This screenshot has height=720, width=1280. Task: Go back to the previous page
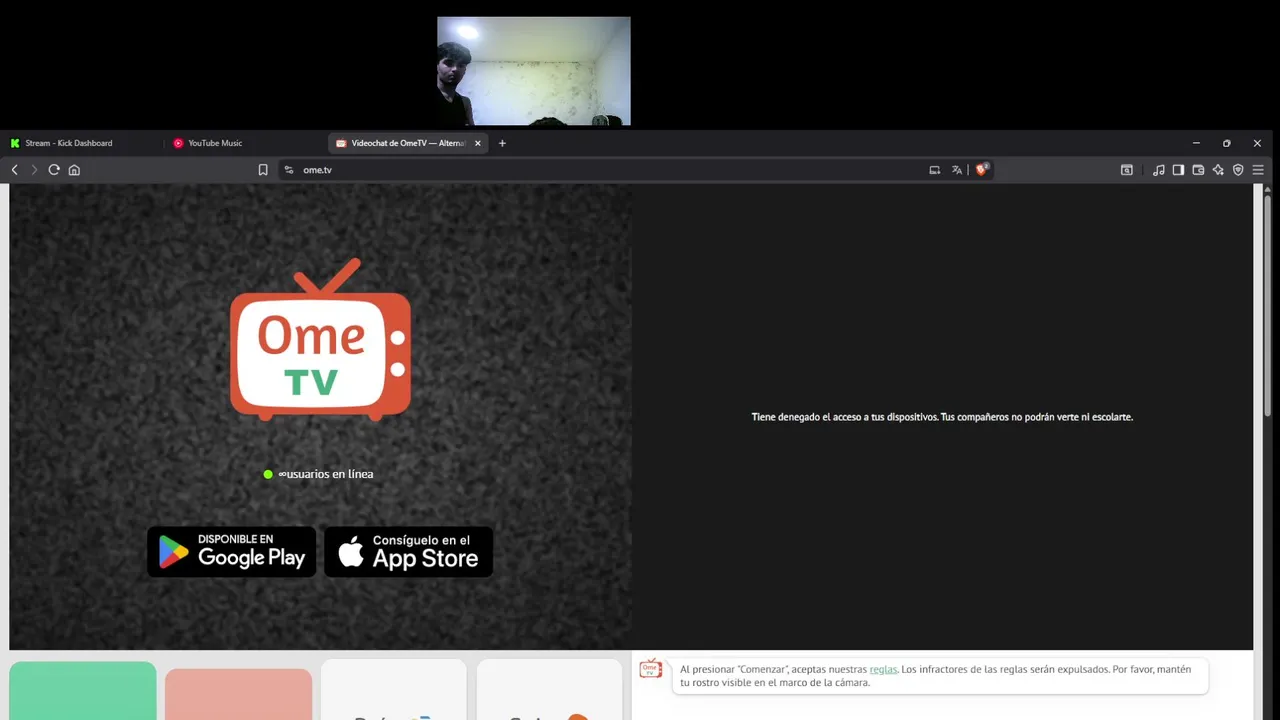pyautogui.click(x=14, y=170)
